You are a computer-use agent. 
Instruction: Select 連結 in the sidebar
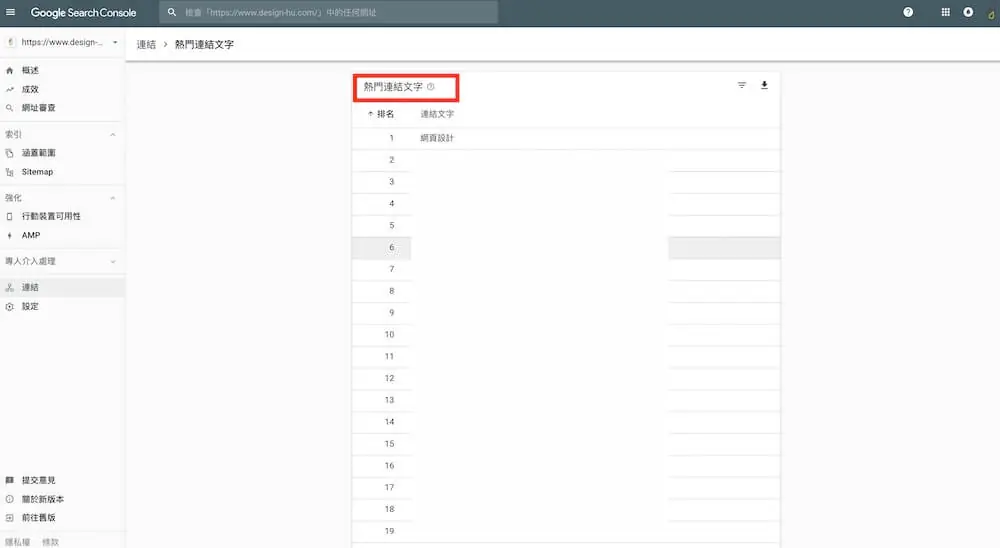62,287
